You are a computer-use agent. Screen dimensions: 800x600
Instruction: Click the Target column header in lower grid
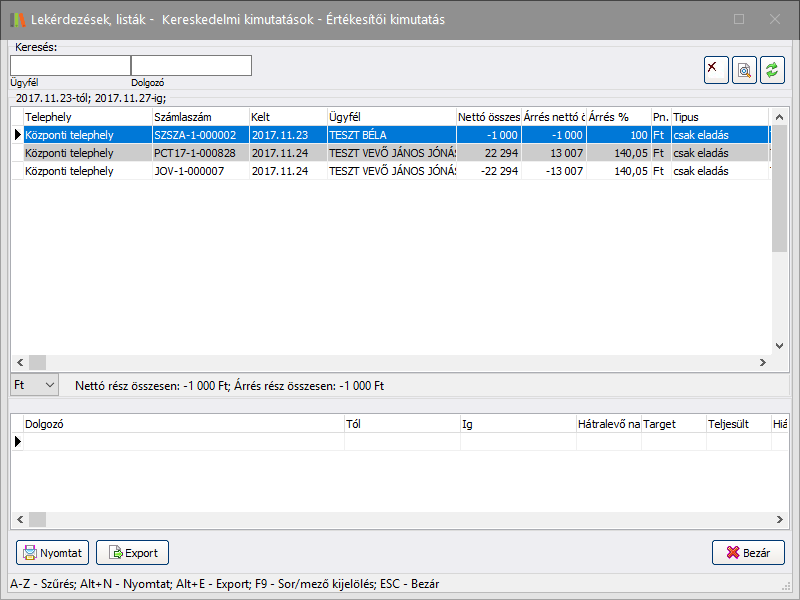point(672,424)
